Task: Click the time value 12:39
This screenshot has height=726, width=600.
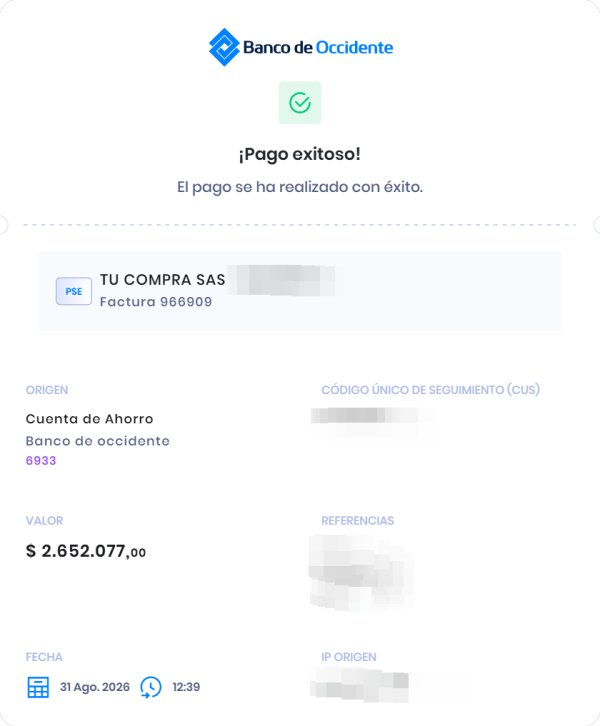Action: point(186,687)
